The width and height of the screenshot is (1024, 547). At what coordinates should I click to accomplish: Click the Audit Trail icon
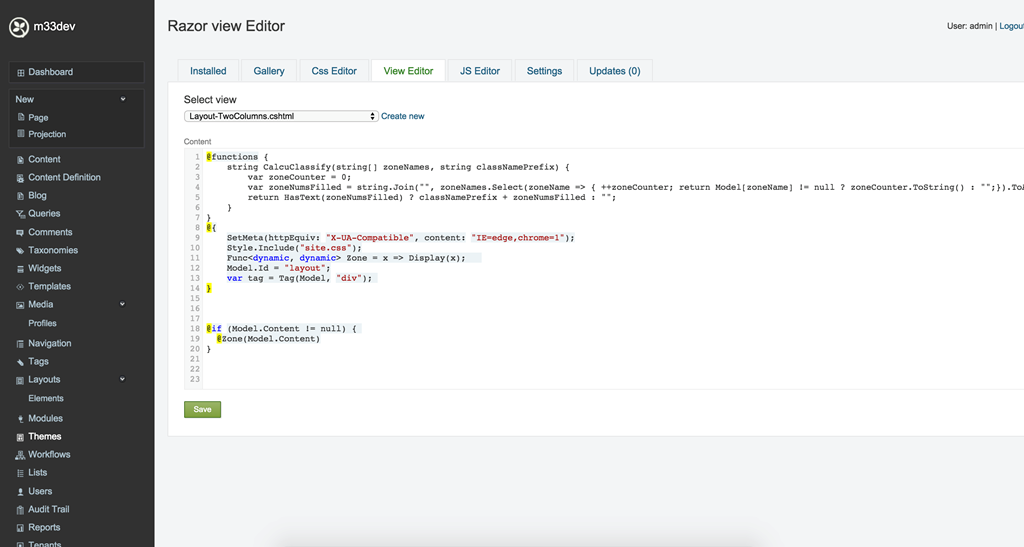[20, 510]
